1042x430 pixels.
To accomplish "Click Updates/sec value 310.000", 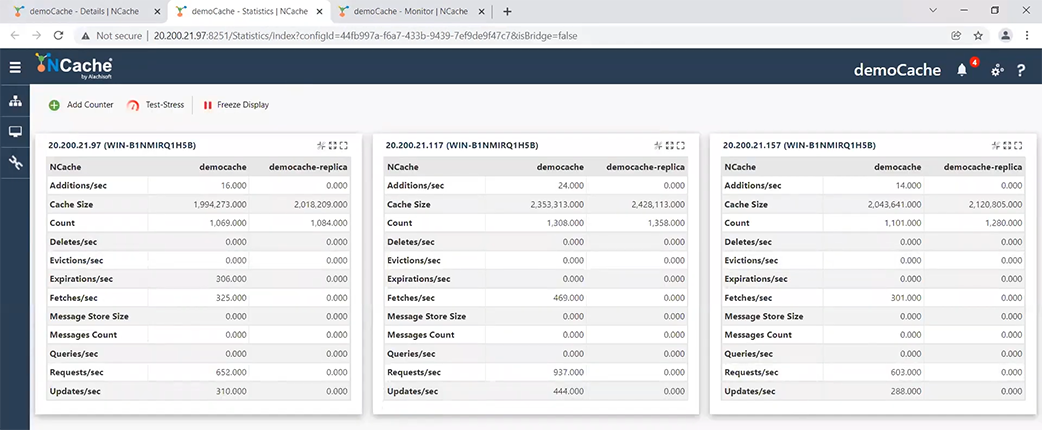I will [x=231, y=391].
